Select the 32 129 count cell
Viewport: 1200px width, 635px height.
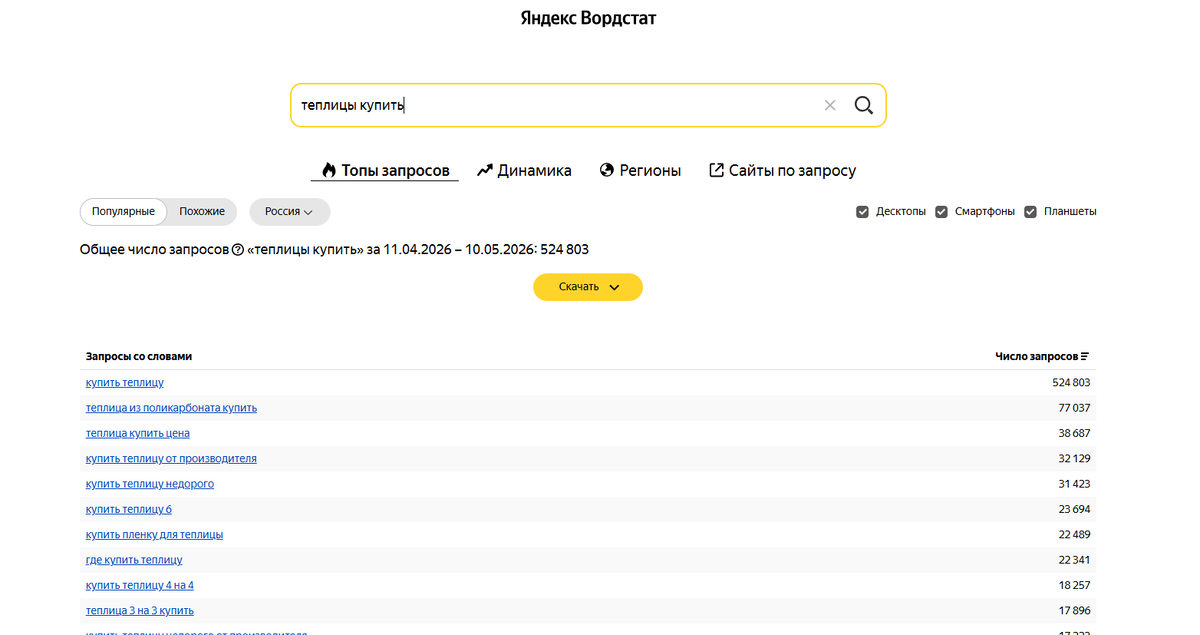[1074, 459]
